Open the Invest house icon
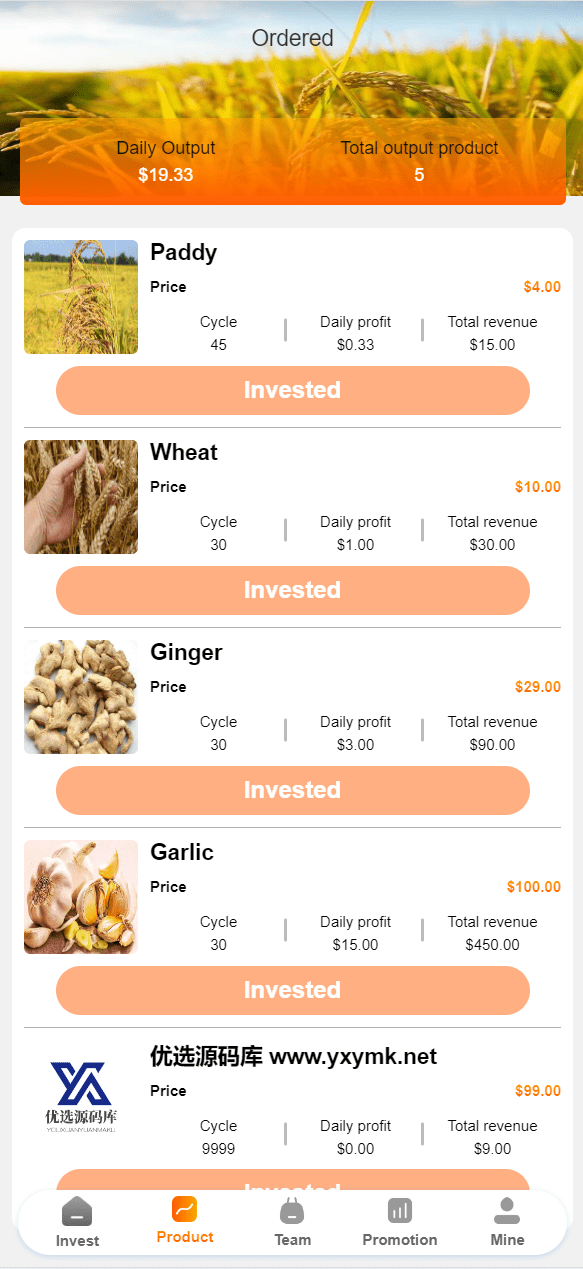 (77, 1211)
